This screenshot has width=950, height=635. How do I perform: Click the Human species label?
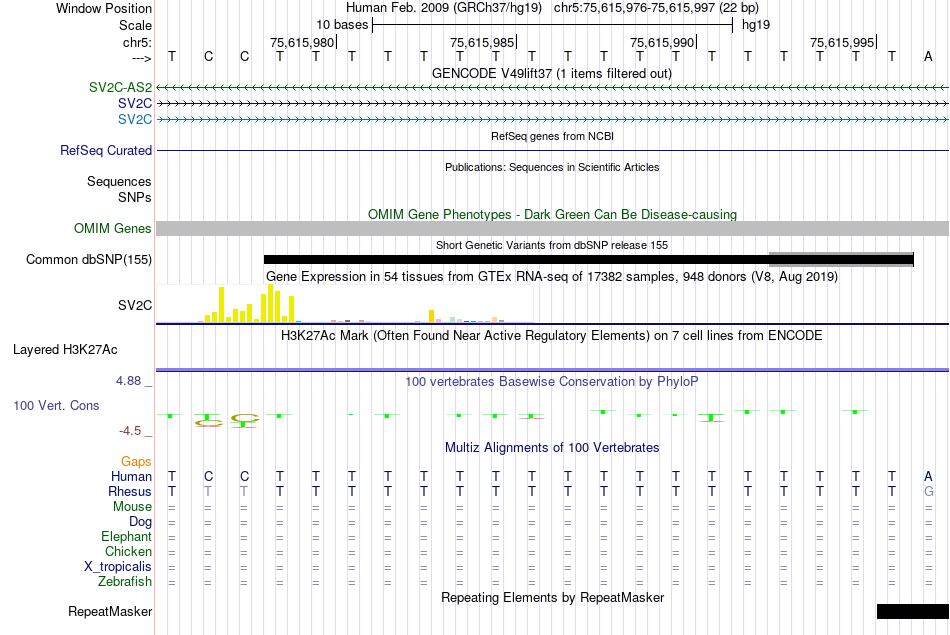[131, 476]
